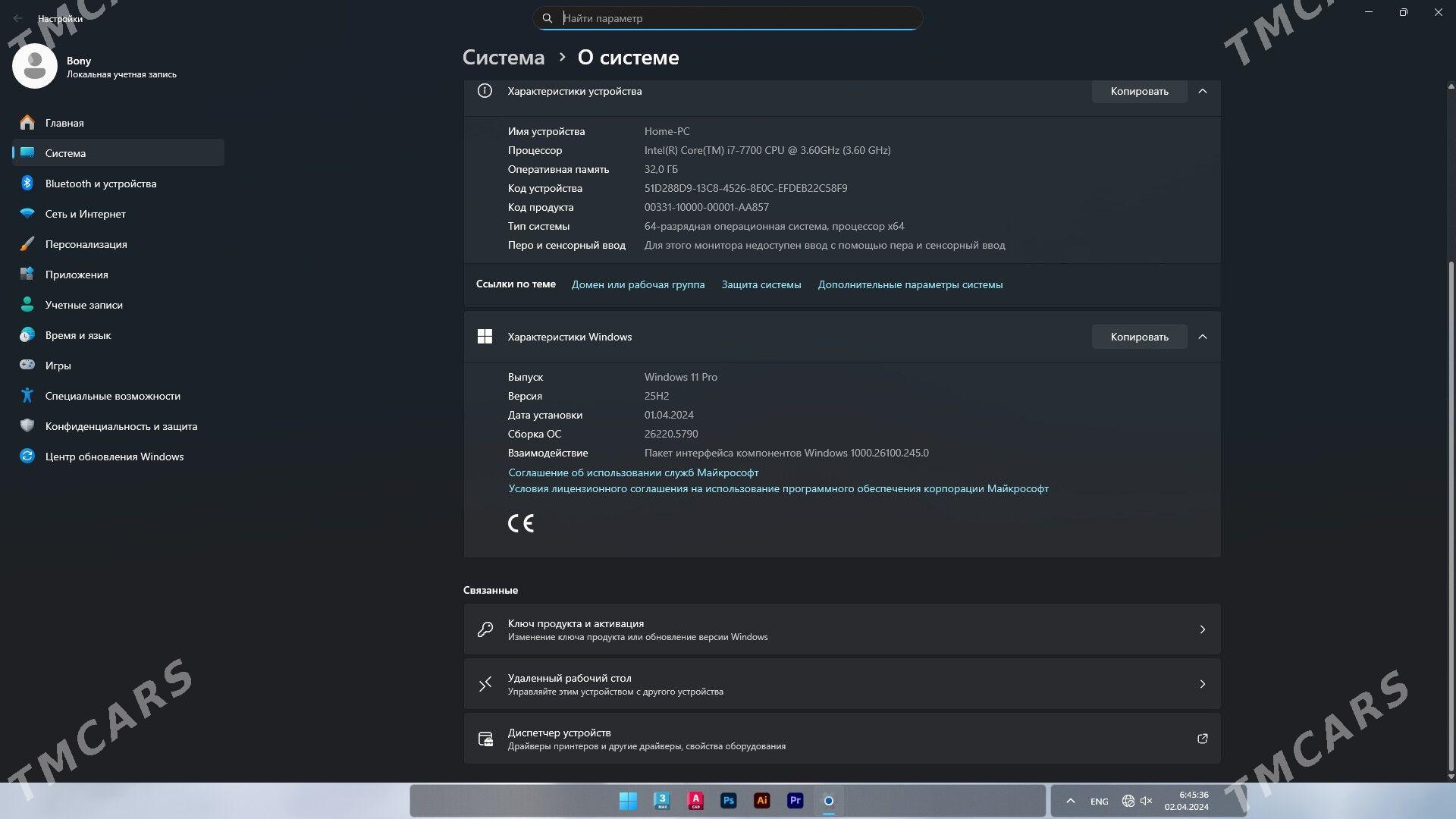Click the remote desktop icon
Image resolution: width=1456 pixels, height=819 pixels.
click(485, 684)
